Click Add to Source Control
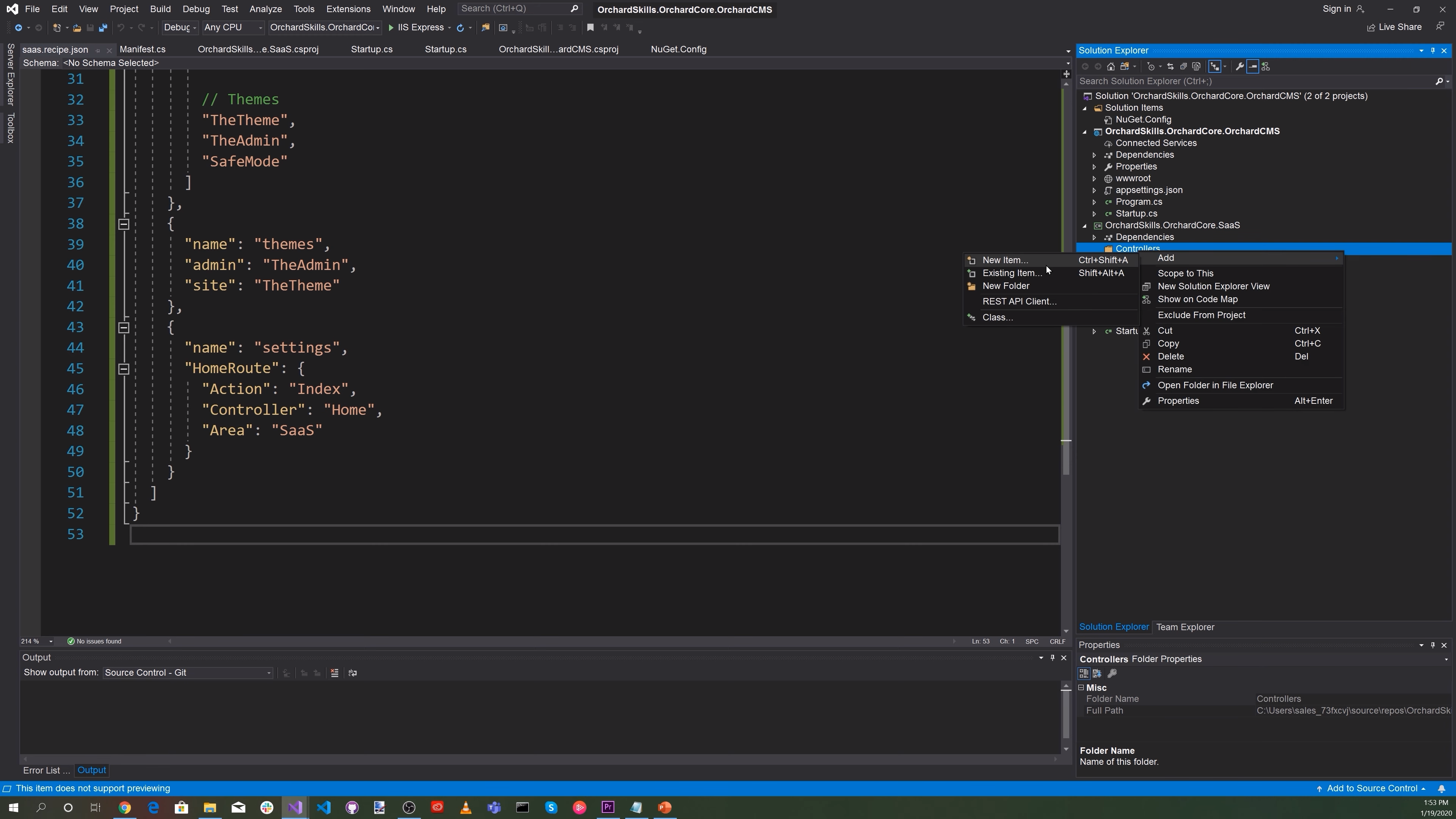This screenshot has height=819, width=1456. 1371,789
